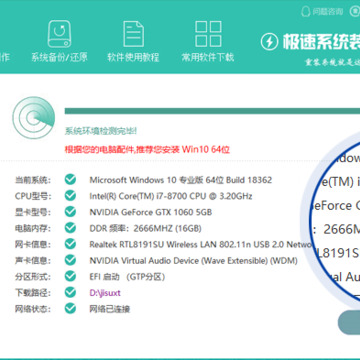
Task: Click the checkmark icon beside 当前系统
Action: tap(70, 180)
